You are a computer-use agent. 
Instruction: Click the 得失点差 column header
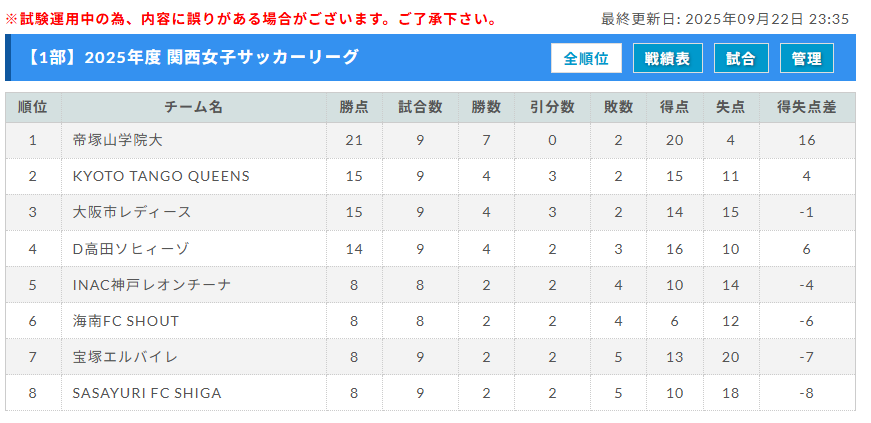click(806, 107)
